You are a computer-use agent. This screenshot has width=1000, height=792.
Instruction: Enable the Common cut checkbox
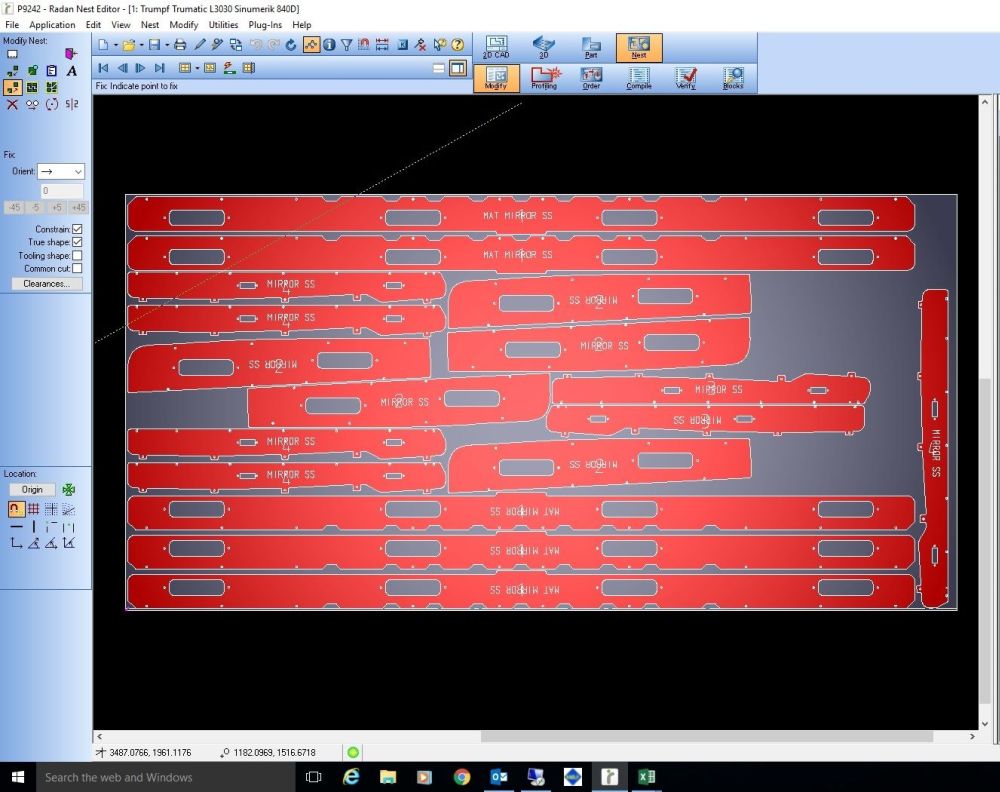[x=77, y=269]
